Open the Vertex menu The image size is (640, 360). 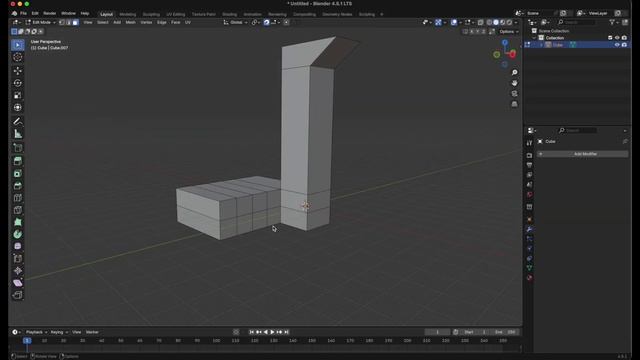pyautogui.click(x=146, y=22)
